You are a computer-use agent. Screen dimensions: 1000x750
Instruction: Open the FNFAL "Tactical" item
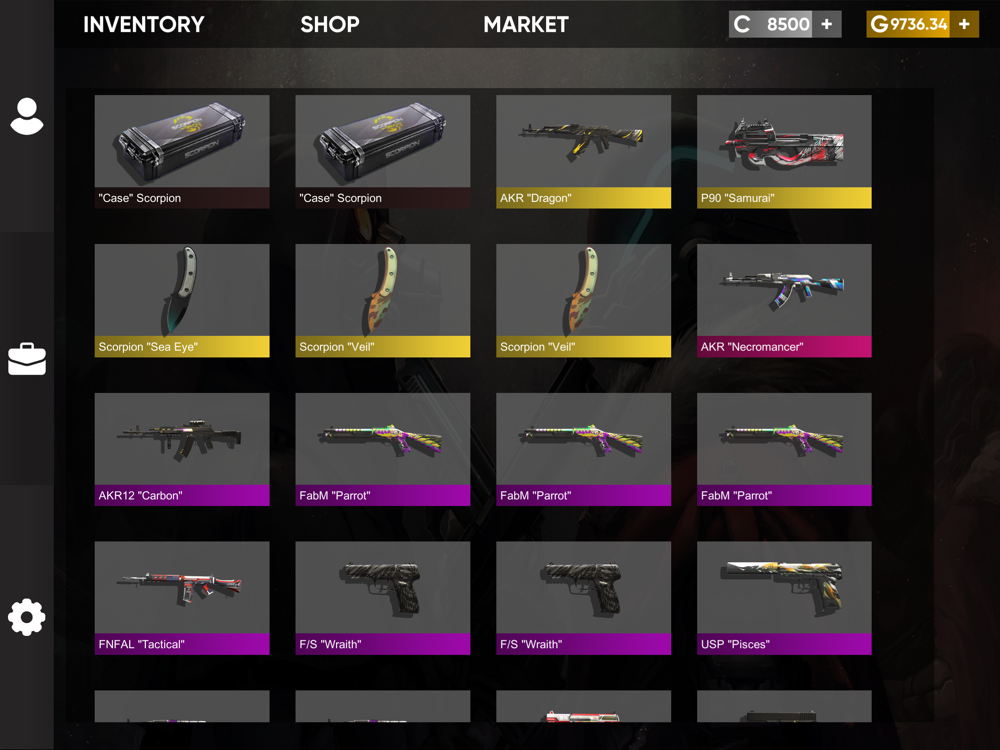click(182, 598)
